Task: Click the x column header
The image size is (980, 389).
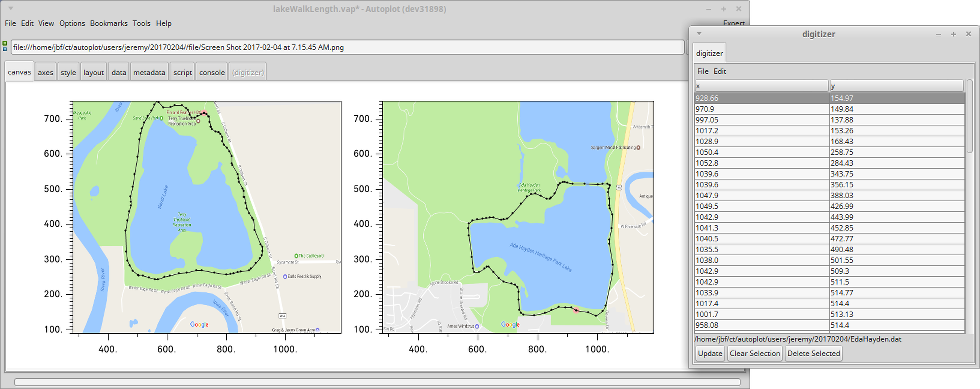Action: pyautogui.click(x=761, y=86)
